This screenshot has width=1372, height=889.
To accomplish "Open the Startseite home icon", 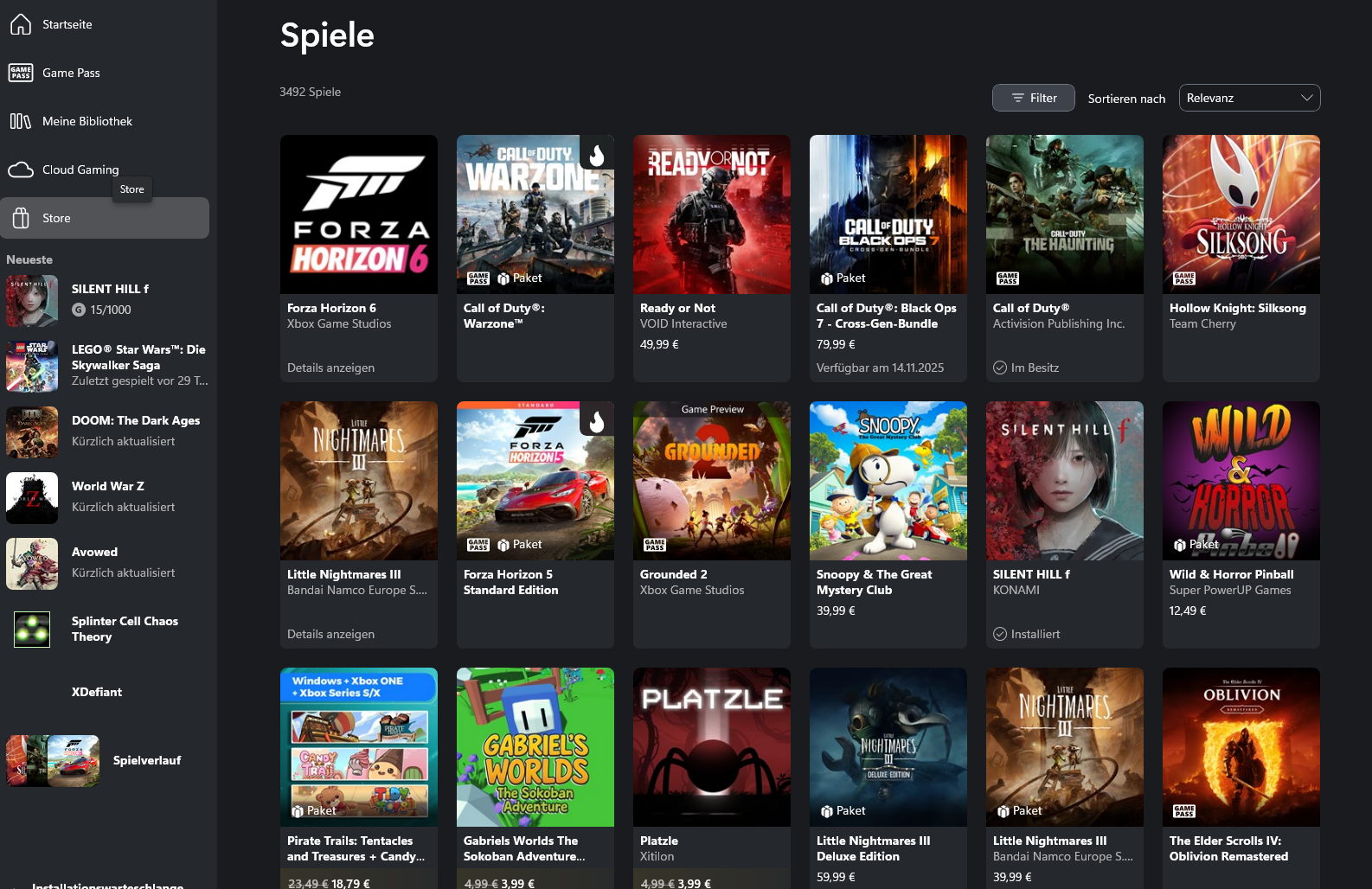I will coord(21,24).
